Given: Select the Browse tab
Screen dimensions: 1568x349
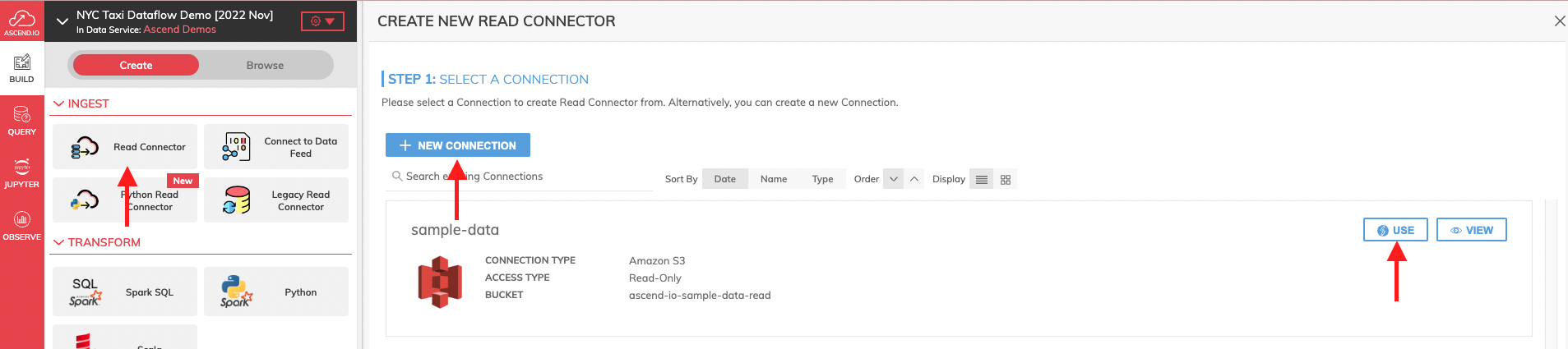Looking at the screenshot, I should [265, 65].
